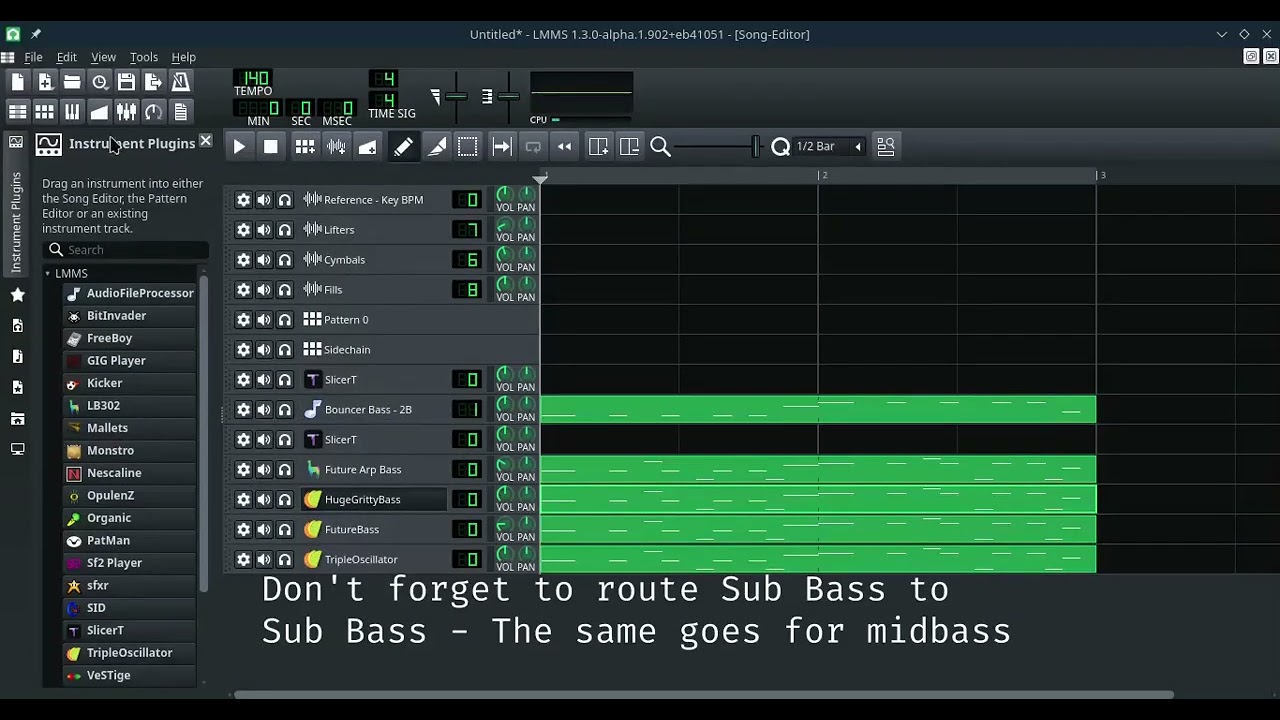Show controller rack
The width and height of the screenshot is (1280, 720).
(153, 112)
